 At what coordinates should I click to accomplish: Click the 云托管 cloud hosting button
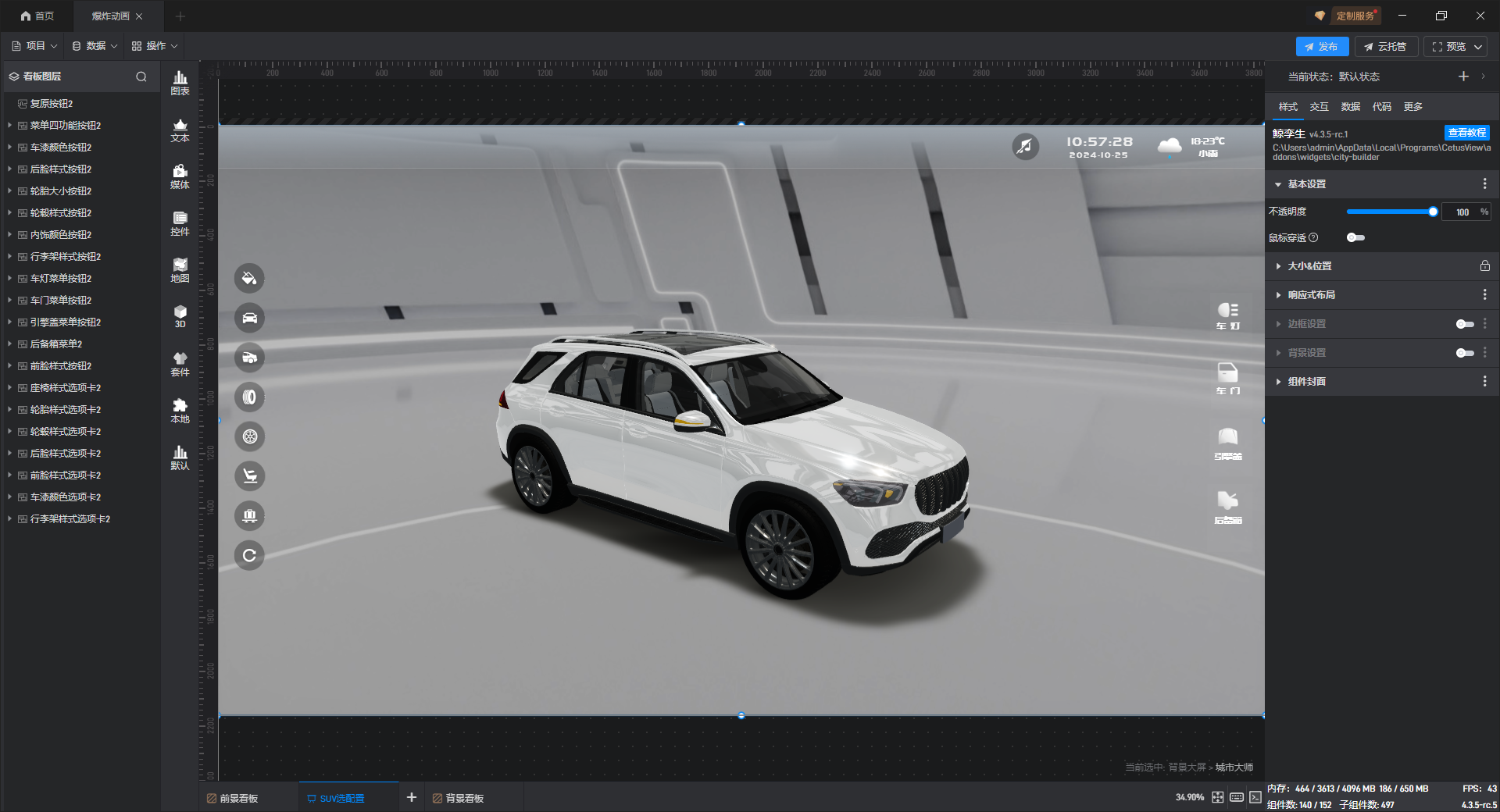click(1386, 47)
